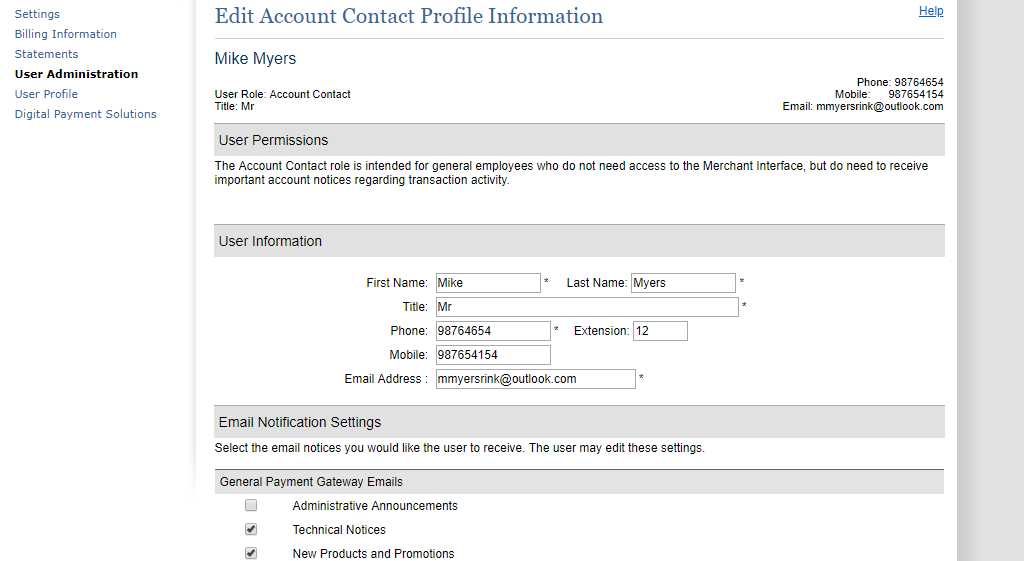Disable New Products and Promotions checkbox

click(x=251, y=553)
